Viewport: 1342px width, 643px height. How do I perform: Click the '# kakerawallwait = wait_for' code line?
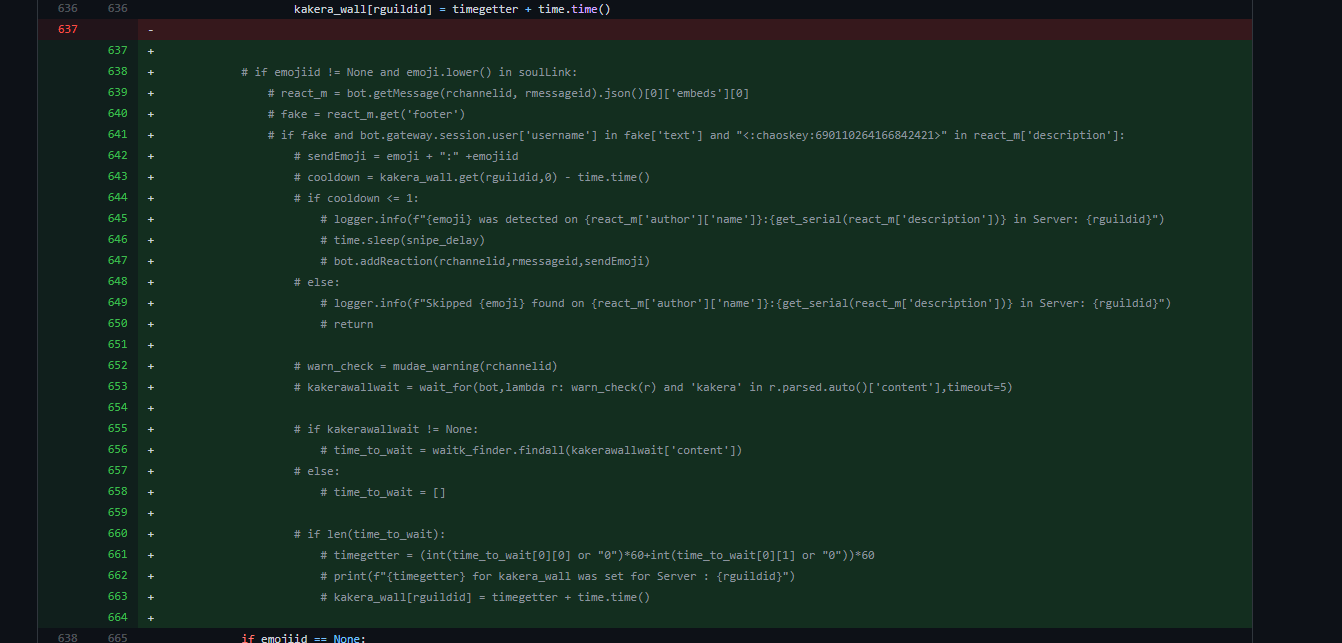[x=653, y=387]
